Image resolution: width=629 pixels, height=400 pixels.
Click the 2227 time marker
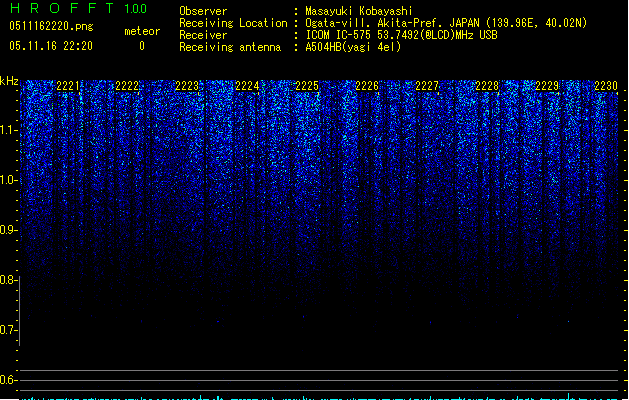pos(427,86)
